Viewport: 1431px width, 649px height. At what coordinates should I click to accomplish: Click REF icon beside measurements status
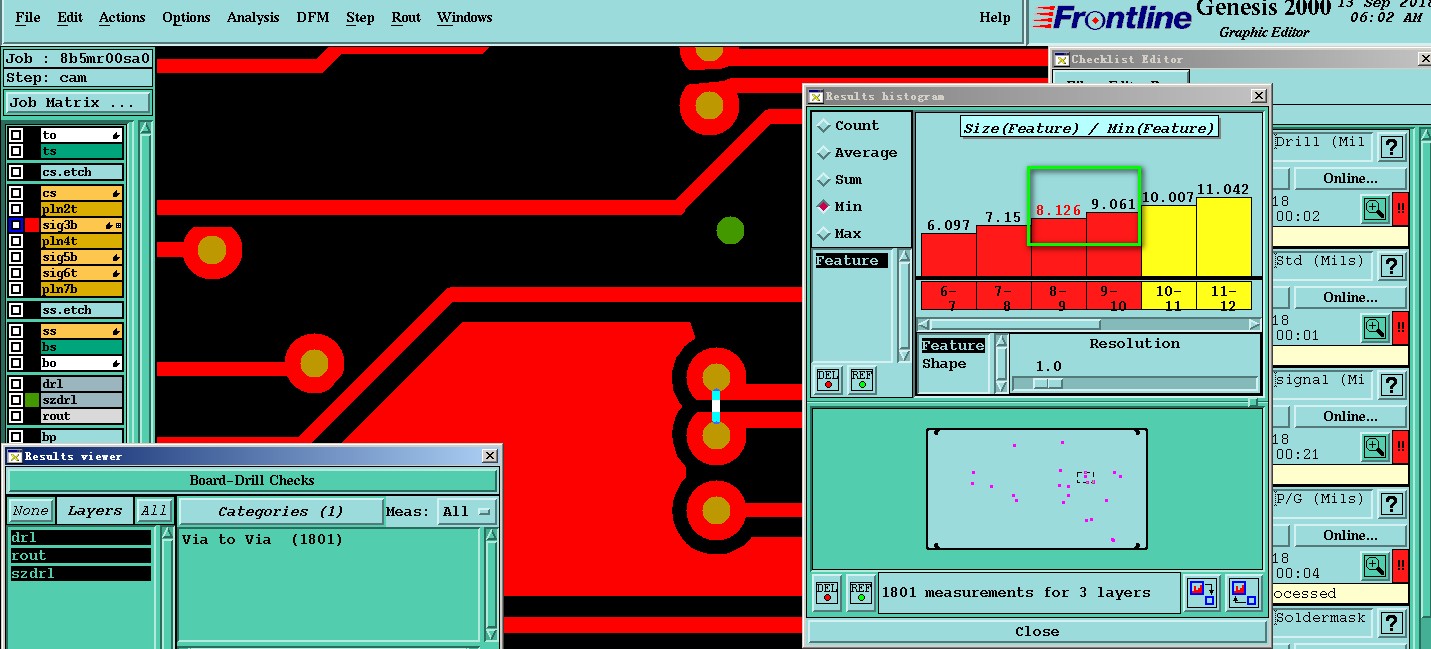click(861, 593)
